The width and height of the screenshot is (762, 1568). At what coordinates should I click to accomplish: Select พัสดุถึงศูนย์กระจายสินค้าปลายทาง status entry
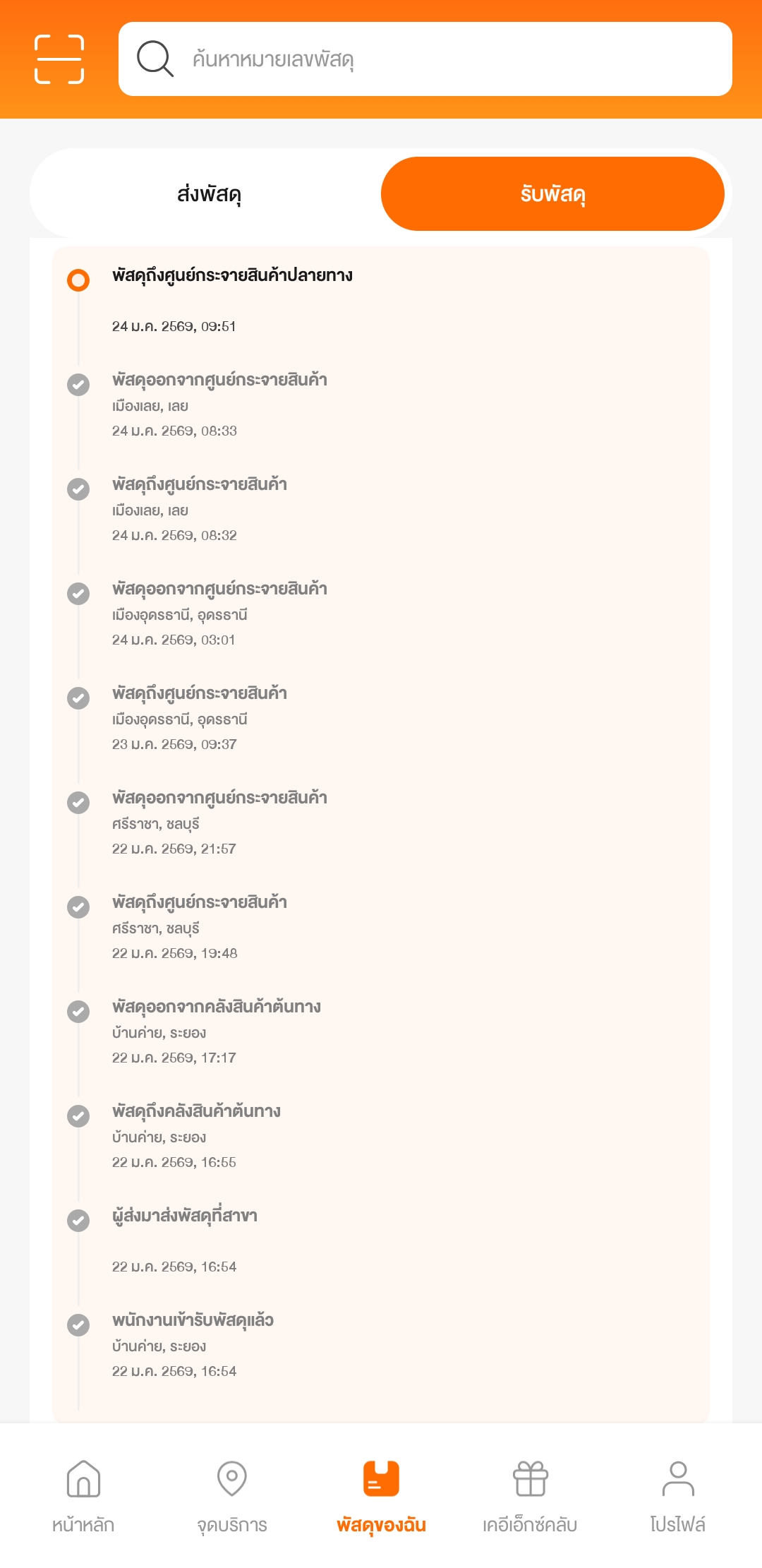click(x=232, y=275)
